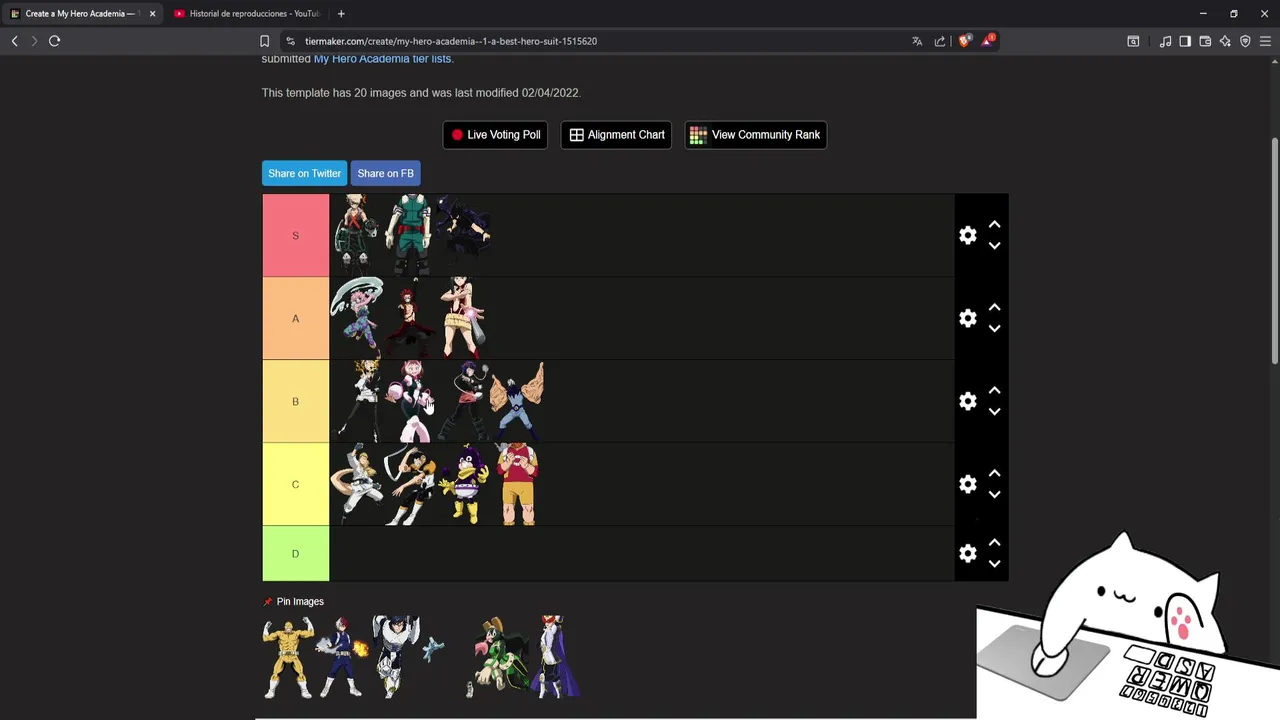
Task: Switch to Historial de reproducciones YouTube tab
Action: 246,14
